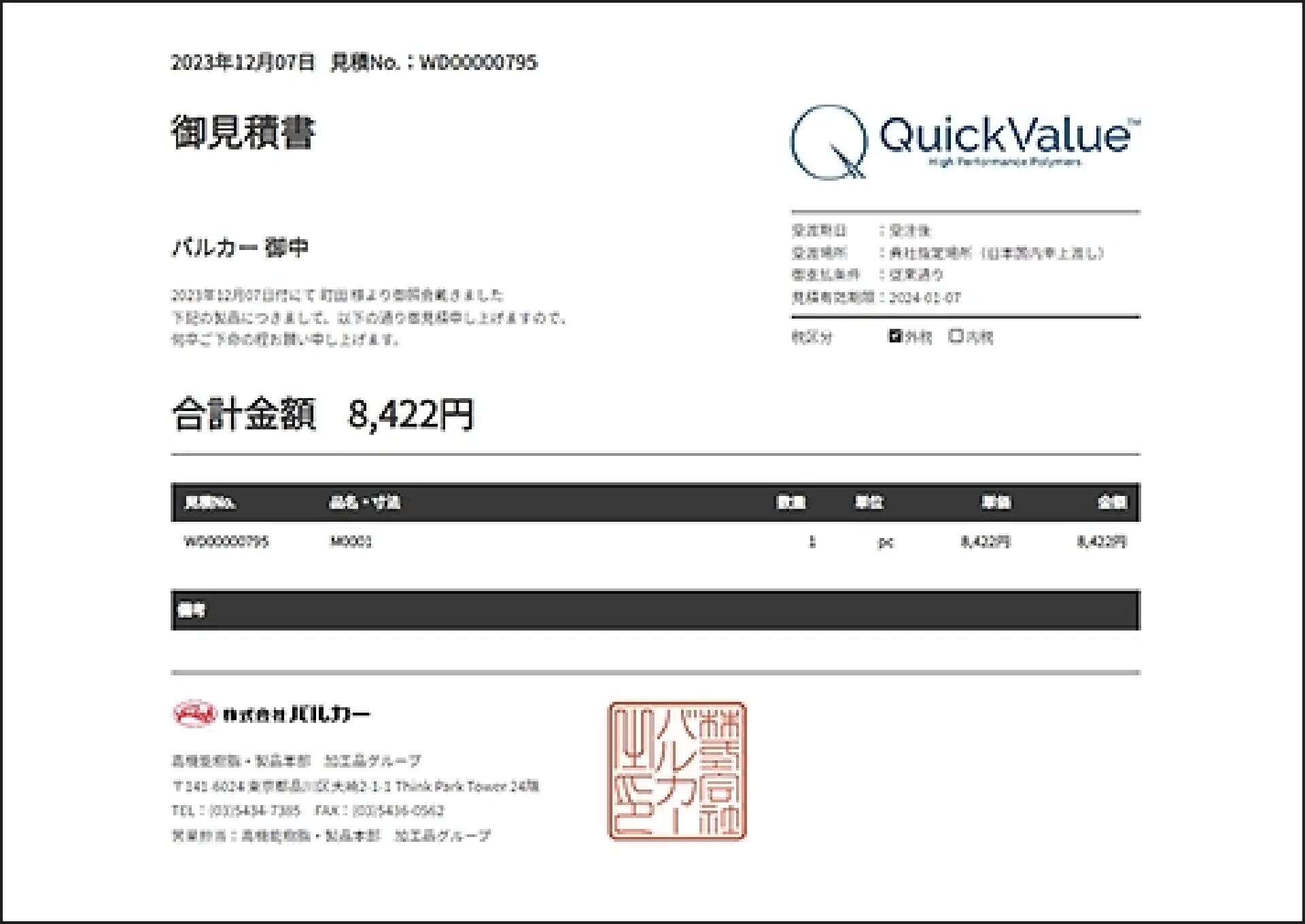Click the total amount 8,422円

[x=411, y=414]
